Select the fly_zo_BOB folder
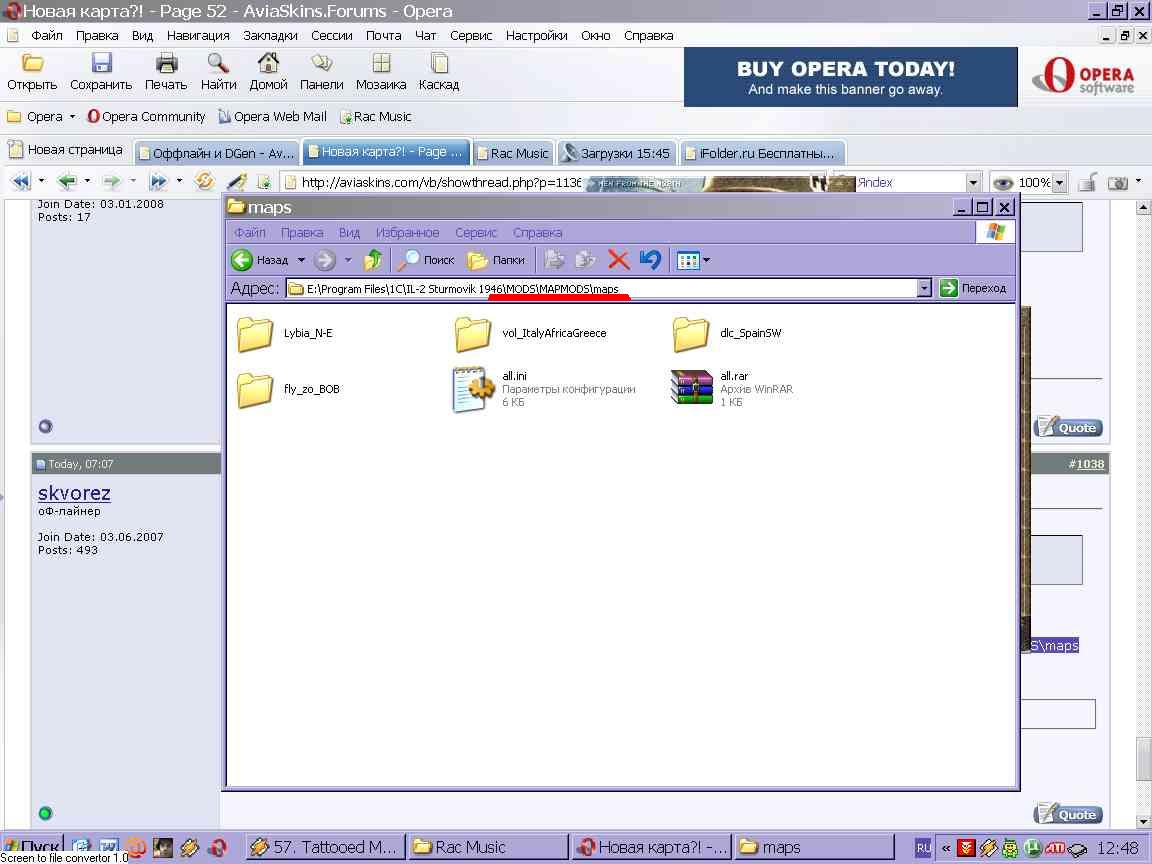The image size is (1152, 864). [x=289, y=390]
